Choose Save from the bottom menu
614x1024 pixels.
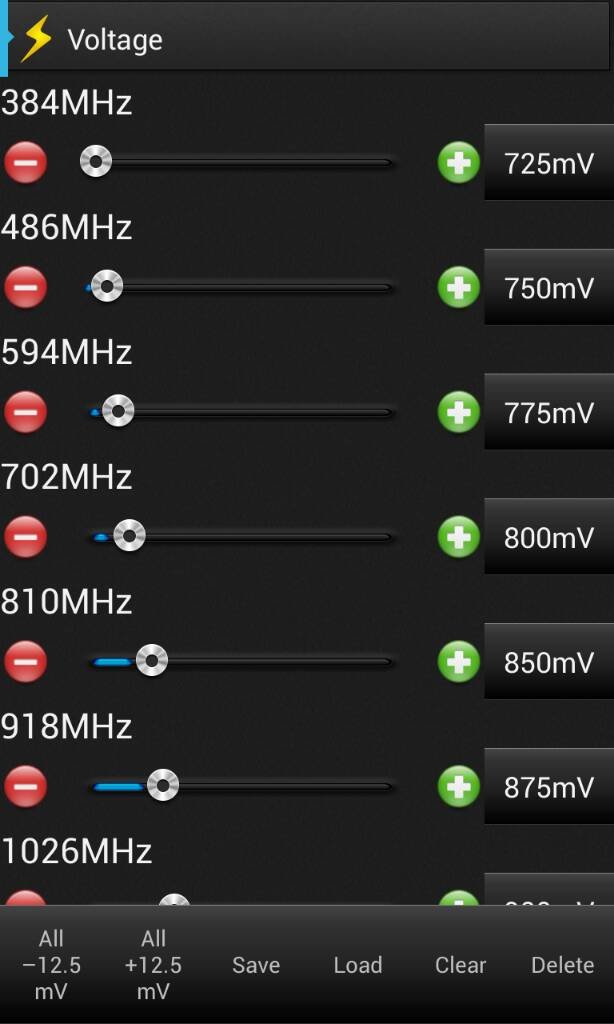click(256, 965)
